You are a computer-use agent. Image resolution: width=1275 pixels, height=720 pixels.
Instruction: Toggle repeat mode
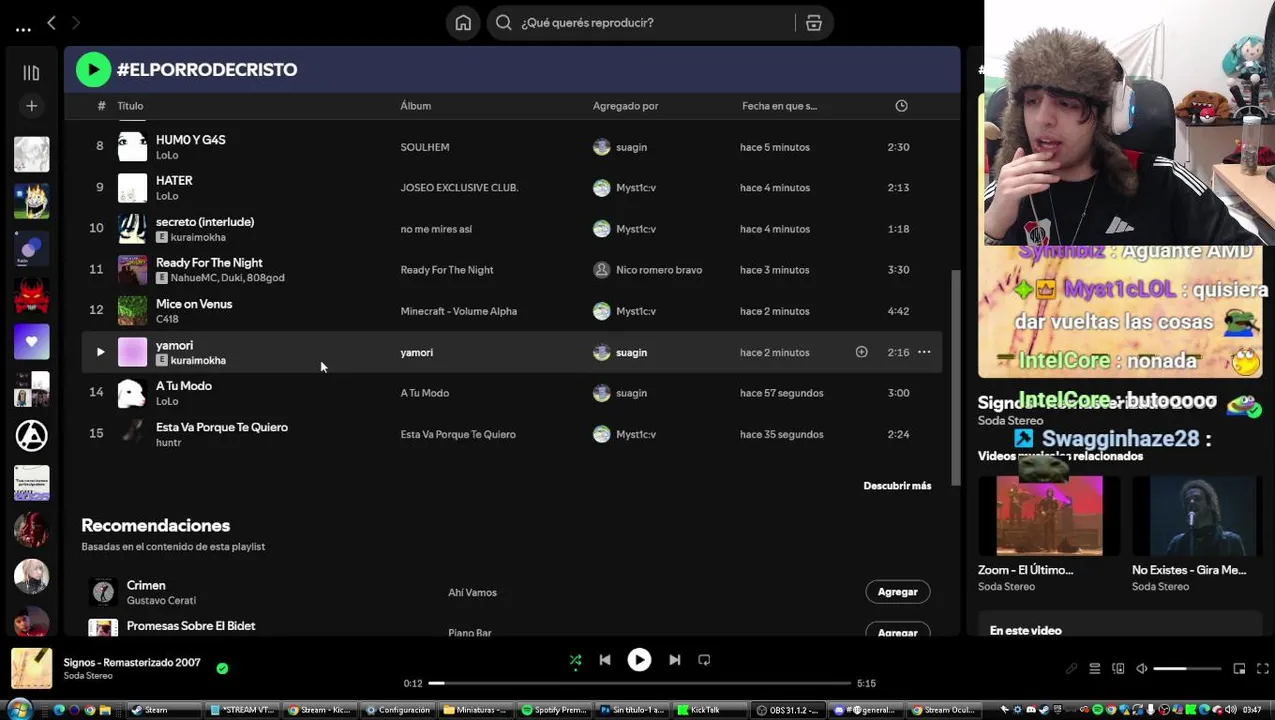(x=704, y=660)
